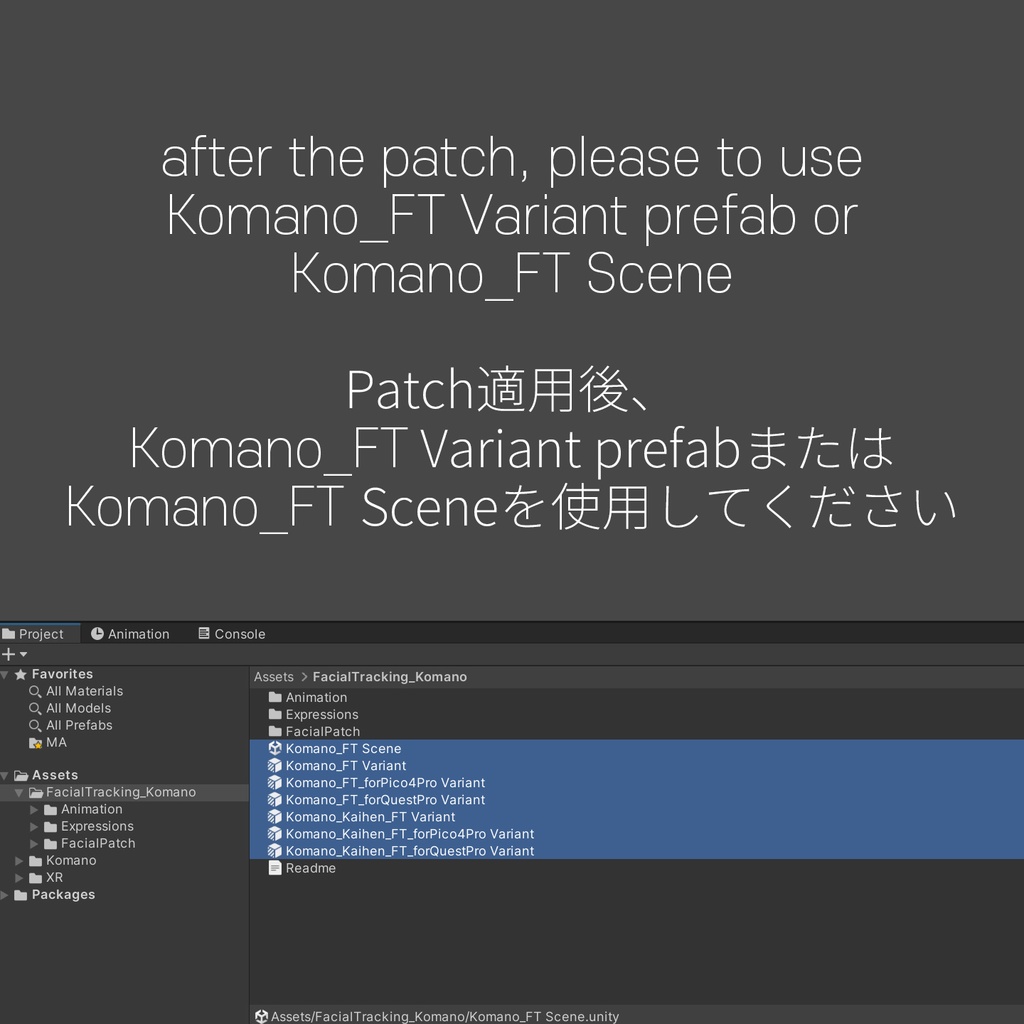
Task: Select 'Komano_Kaihen_FT Variant' file name
Action: (370, 816)
